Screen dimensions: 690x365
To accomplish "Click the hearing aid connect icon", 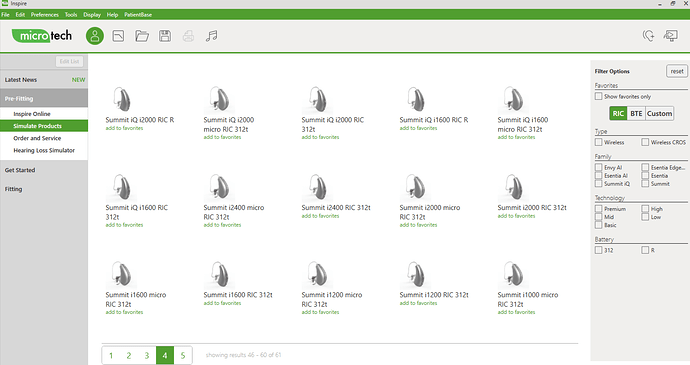I will 648,36.
